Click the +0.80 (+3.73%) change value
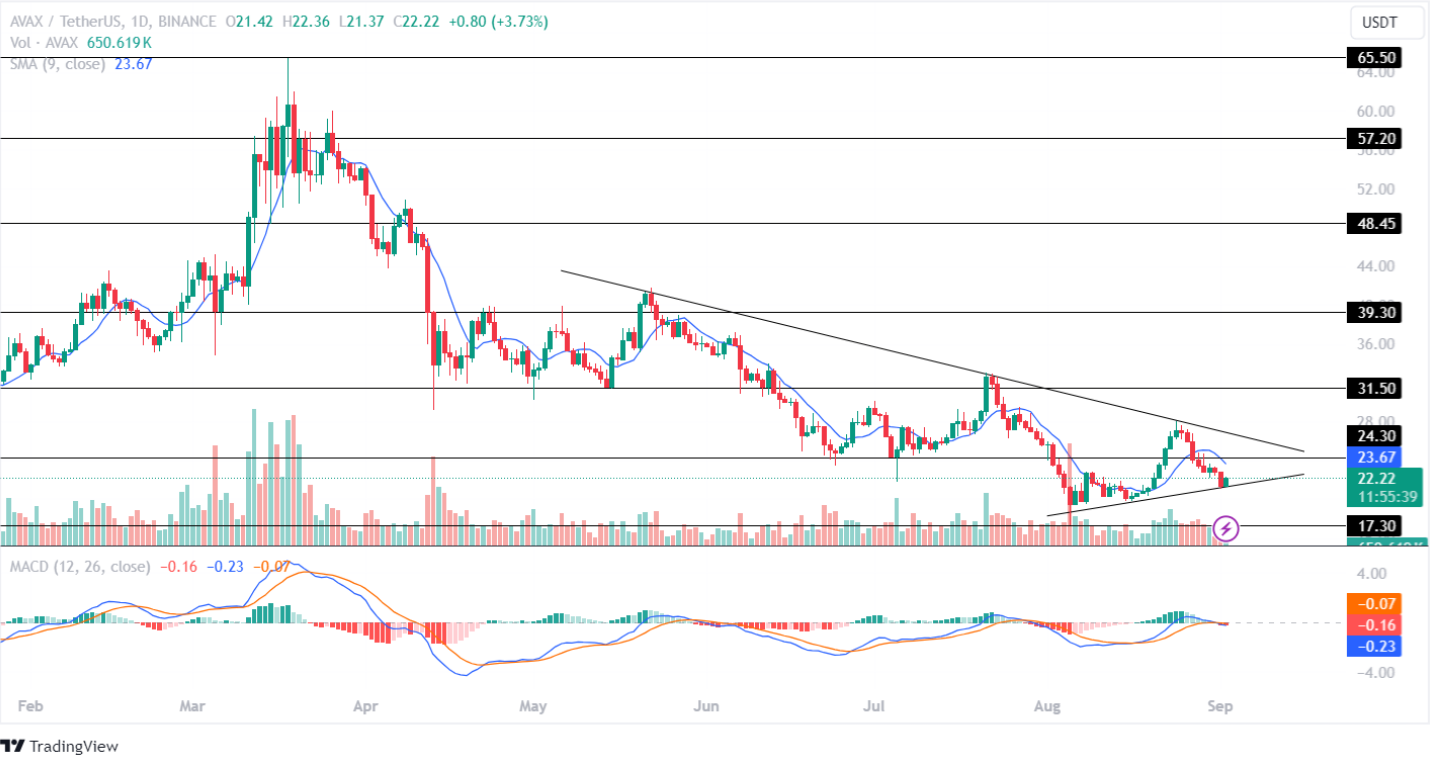The image size is (1432, 758). [498, 22]
